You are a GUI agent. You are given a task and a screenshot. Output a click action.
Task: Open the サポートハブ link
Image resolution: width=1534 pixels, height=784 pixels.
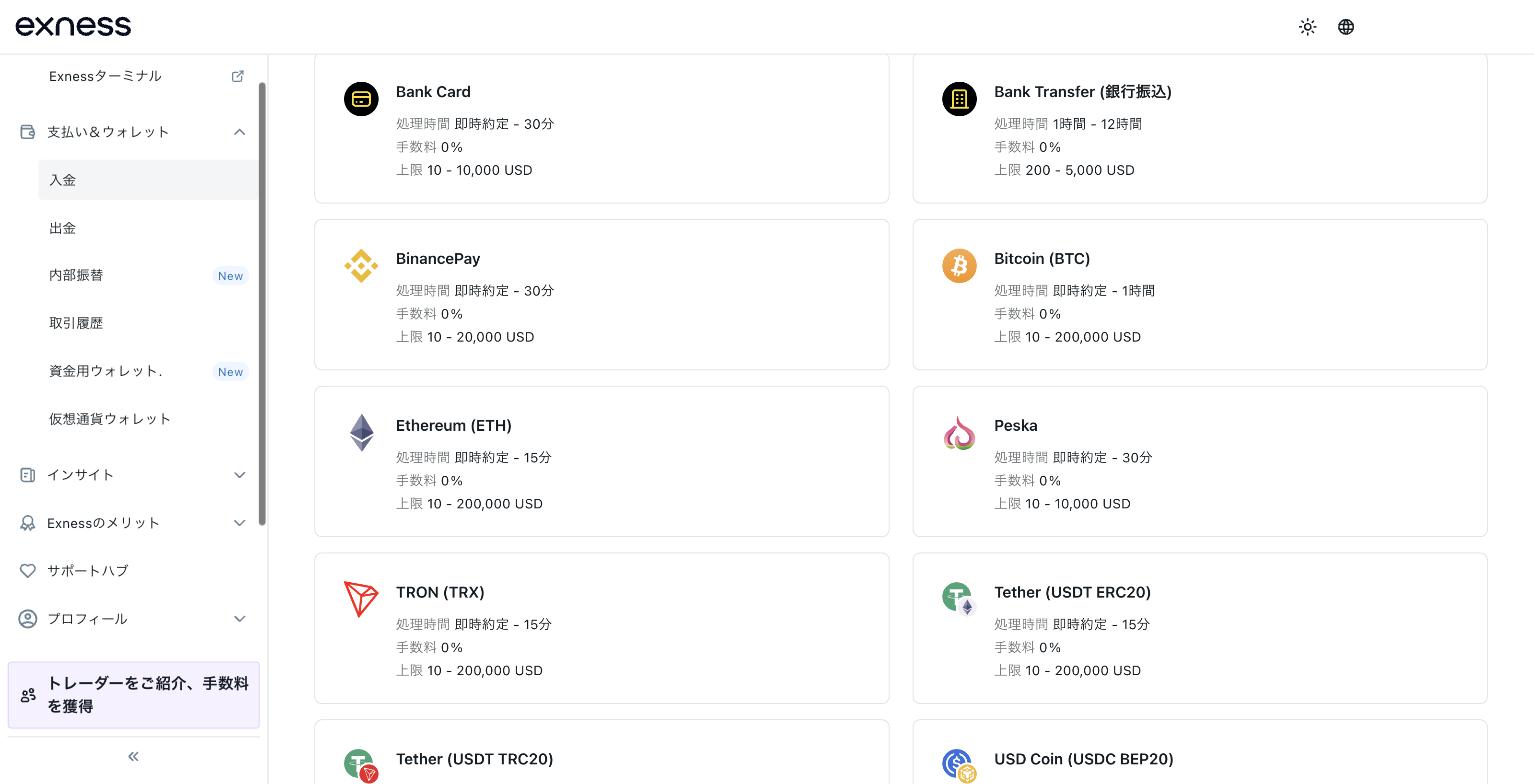tap(88, 571)
